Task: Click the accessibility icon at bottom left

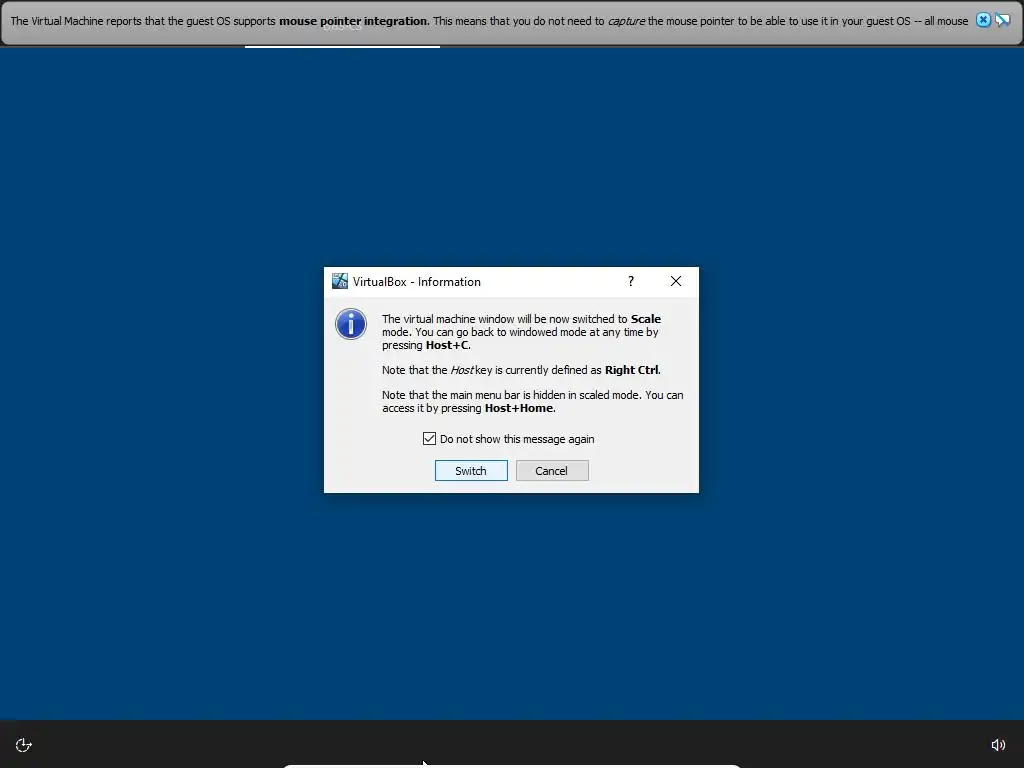Action: pyautogui.click(x=24, y=745)
